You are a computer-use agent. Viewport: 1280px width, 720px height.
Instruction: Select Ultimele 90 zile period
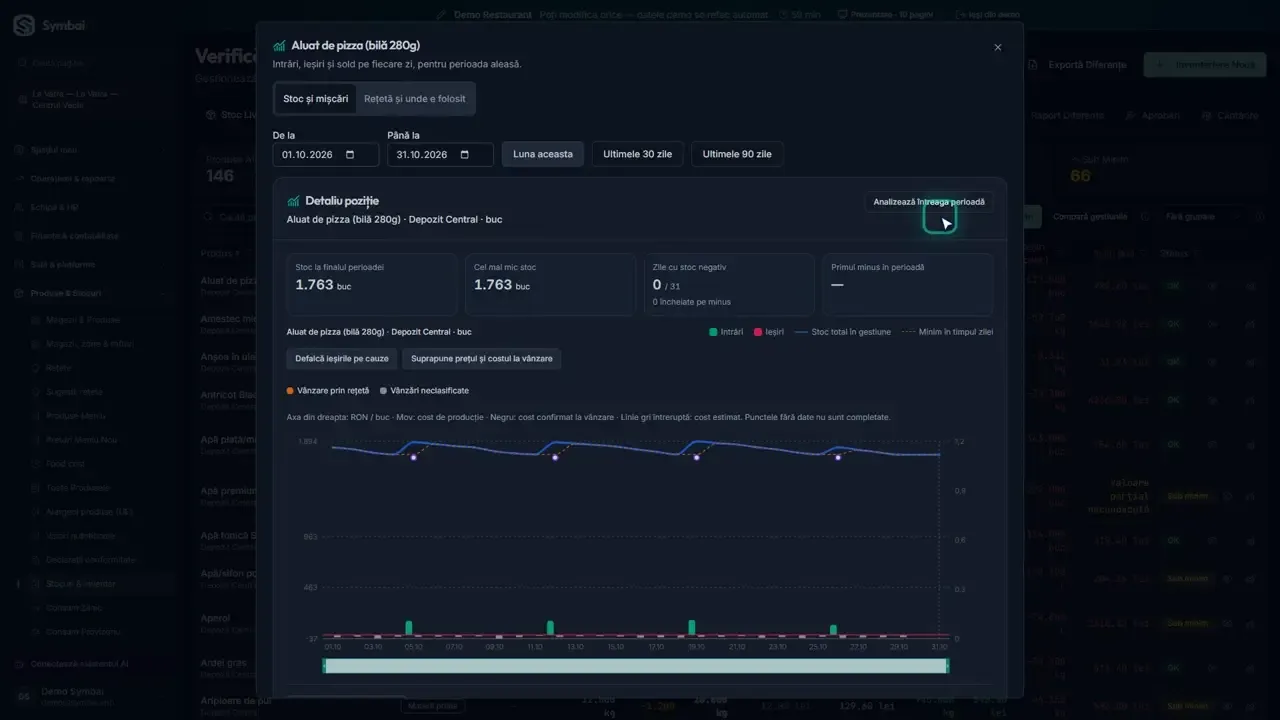pos(737,154)
